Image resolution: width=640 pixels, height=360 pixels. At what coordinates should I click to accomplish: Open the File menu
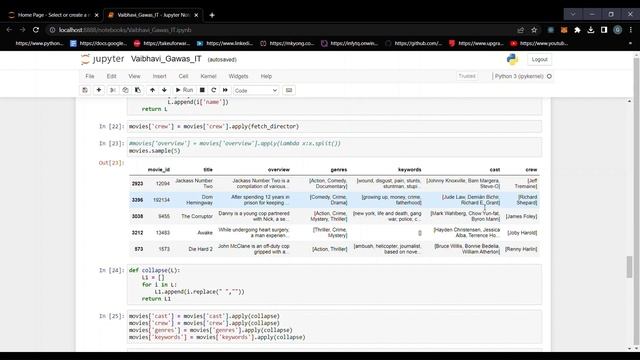pyautogui.click(x=90, y=76)
